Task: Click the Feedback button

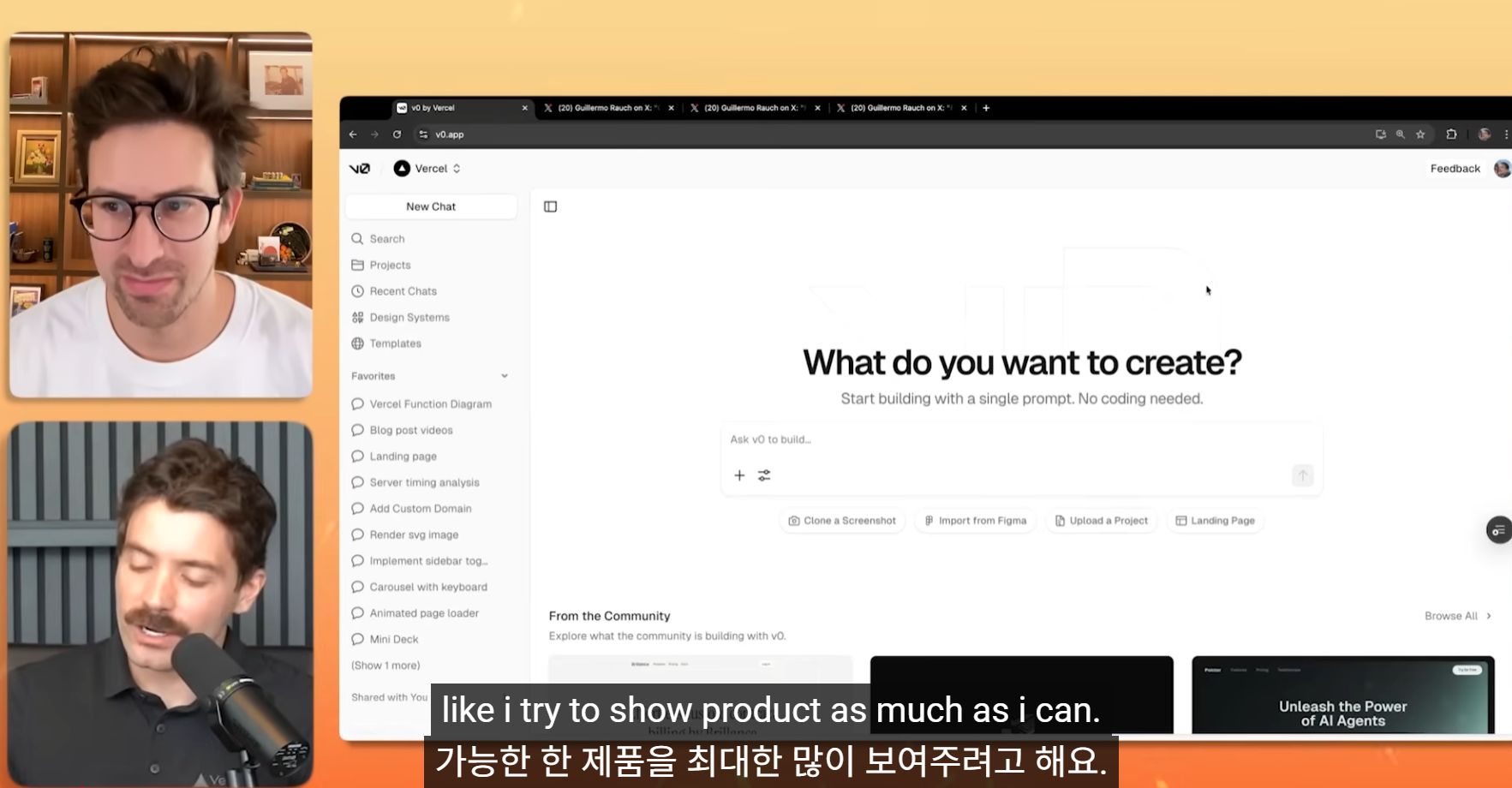Action: [x=1455, y=169]
